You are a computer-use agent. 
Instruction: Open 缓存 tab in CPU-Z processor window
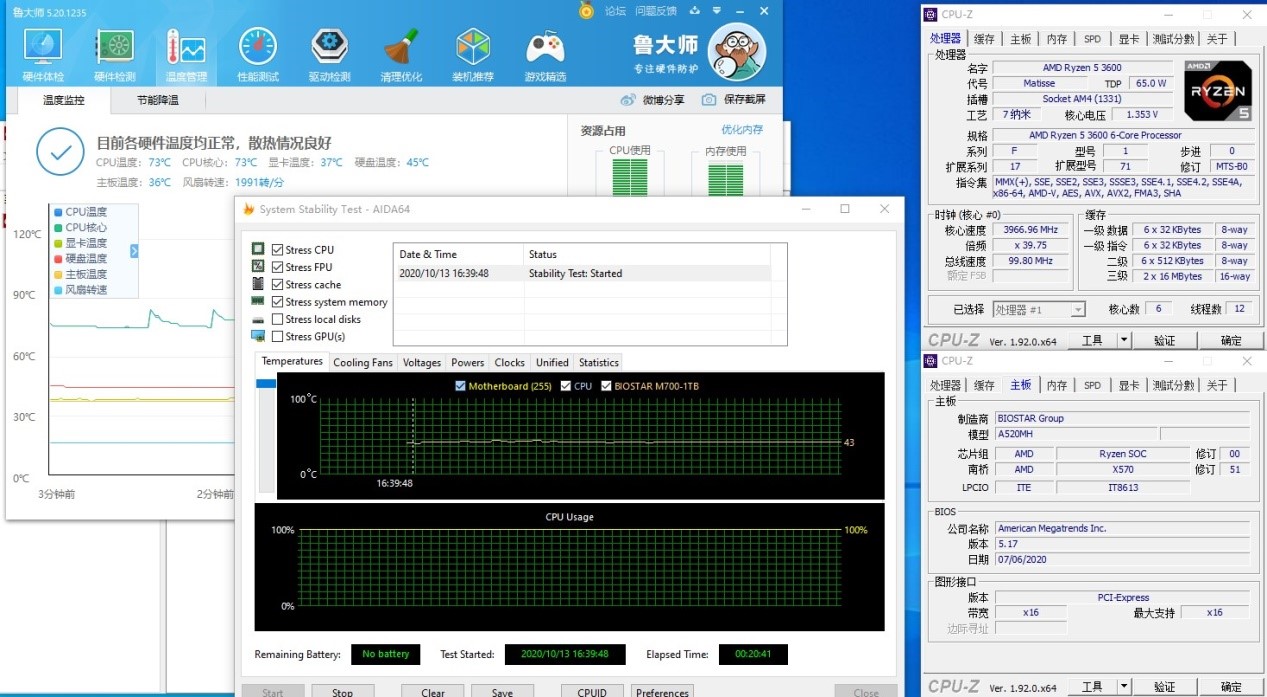[984, 39]
